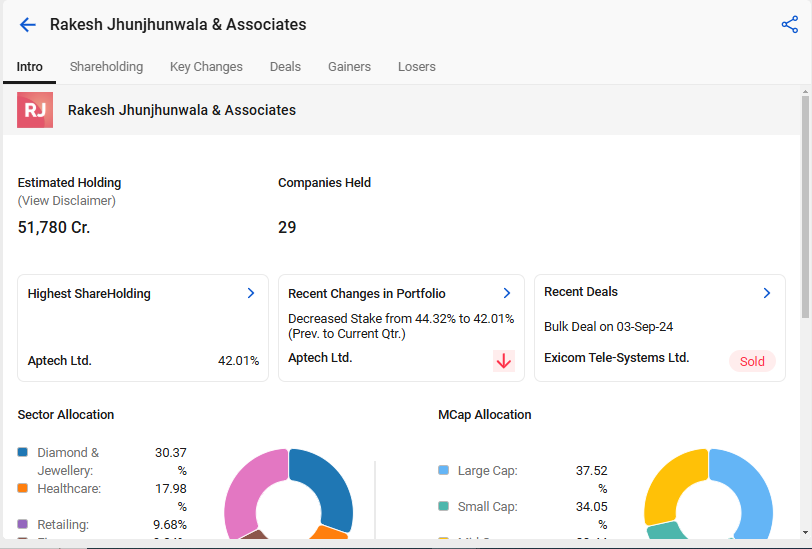Click the Retailing 9.68% value
Screen dimensions: 812x549
click(170, 524)
